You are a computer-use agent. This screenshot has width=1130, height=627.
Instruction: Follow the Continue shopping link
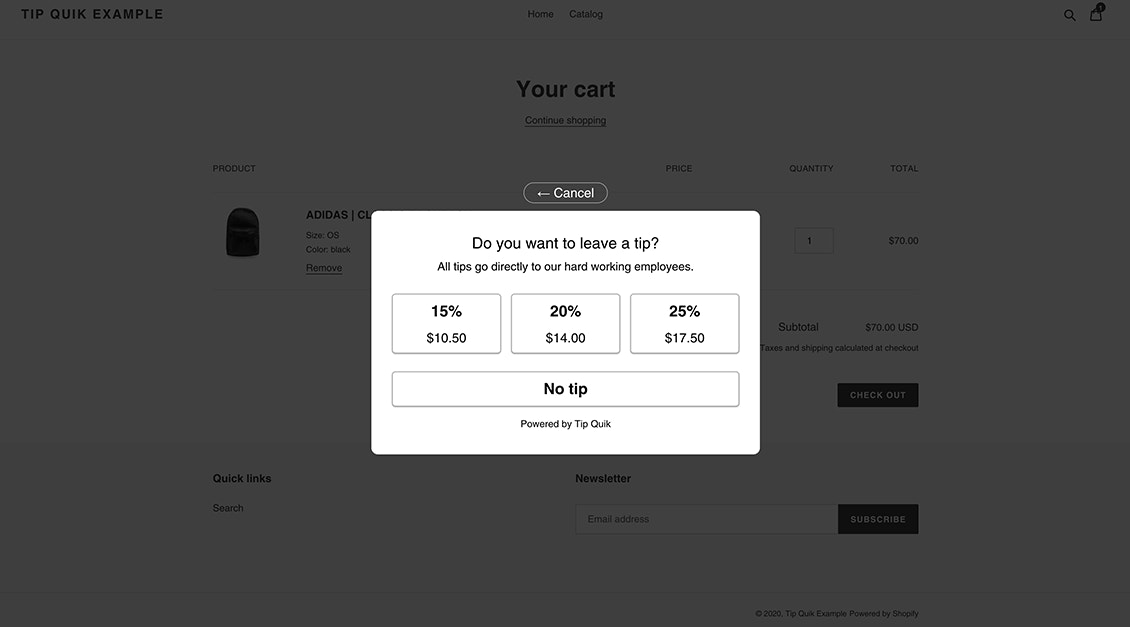(565, 120)
